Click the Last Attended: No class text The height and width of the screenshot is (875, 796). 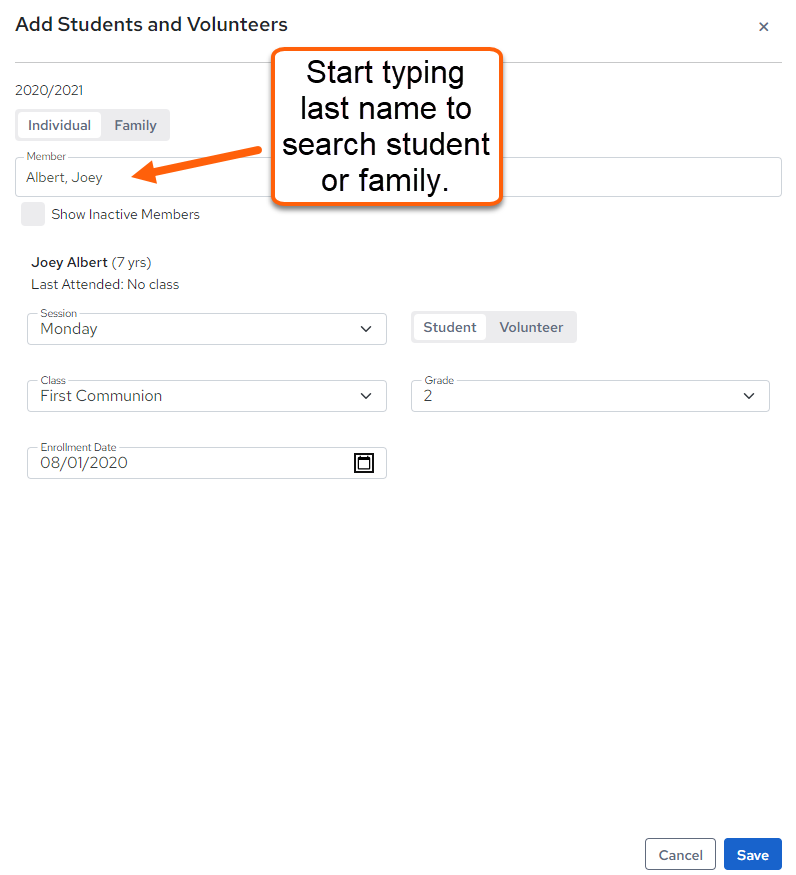[105, 285]
